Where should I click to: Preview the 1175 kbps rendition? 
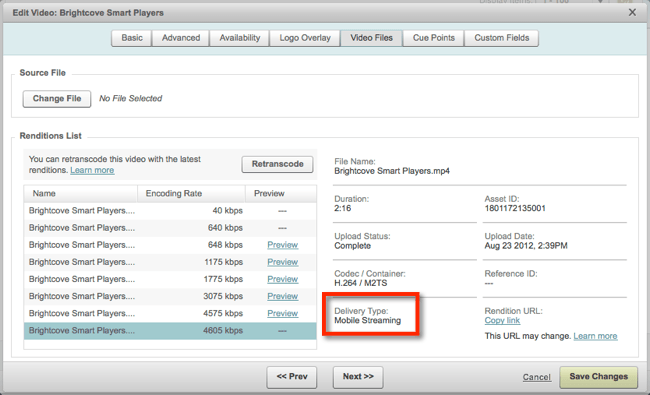282,262
